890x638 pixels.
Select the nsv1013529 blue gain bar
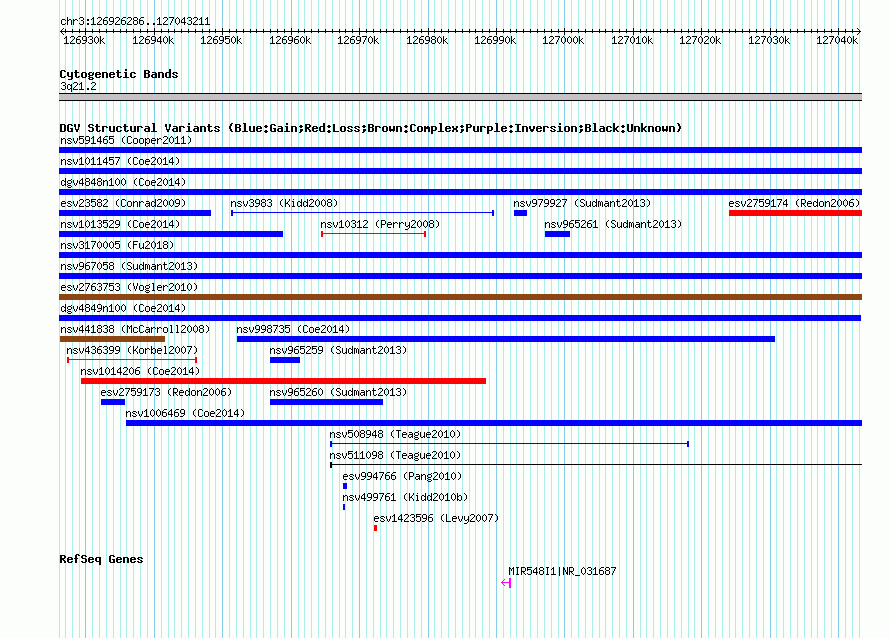tap(171, 234)
